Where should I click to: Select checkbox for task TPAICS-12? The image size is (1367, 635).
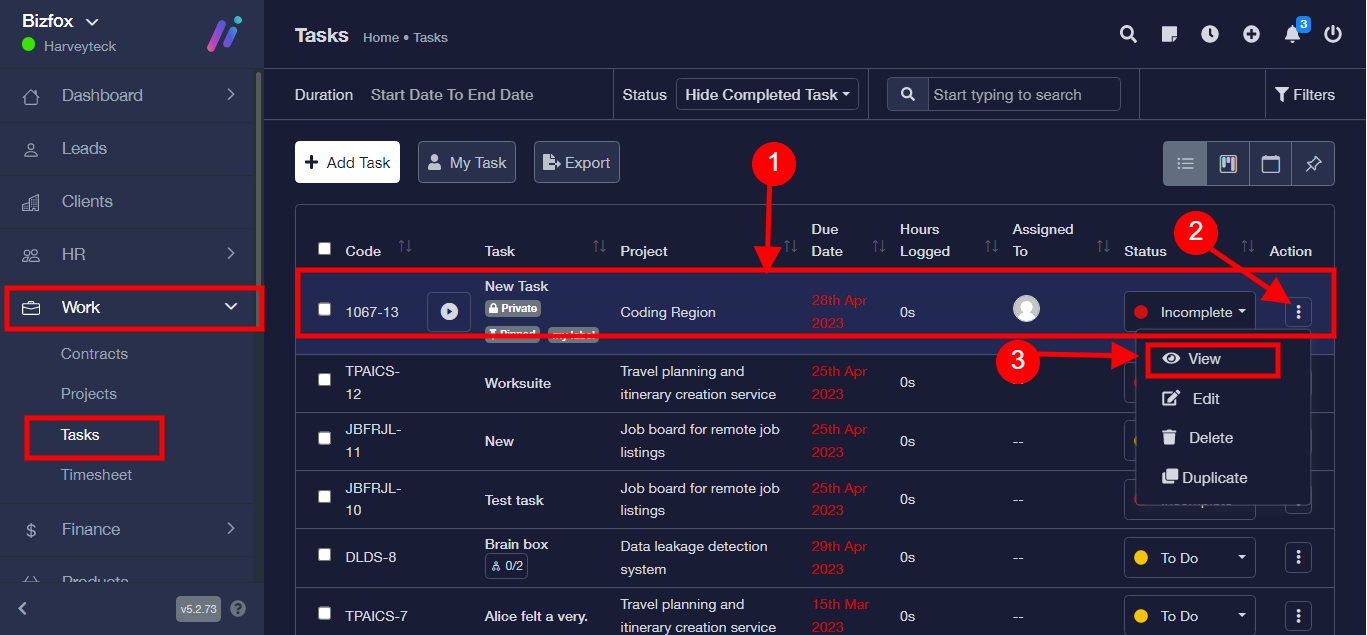click(324, 380)
